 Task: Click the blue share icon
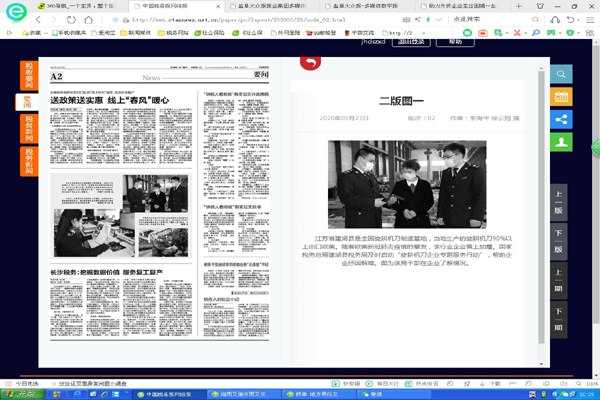point(563,119)
